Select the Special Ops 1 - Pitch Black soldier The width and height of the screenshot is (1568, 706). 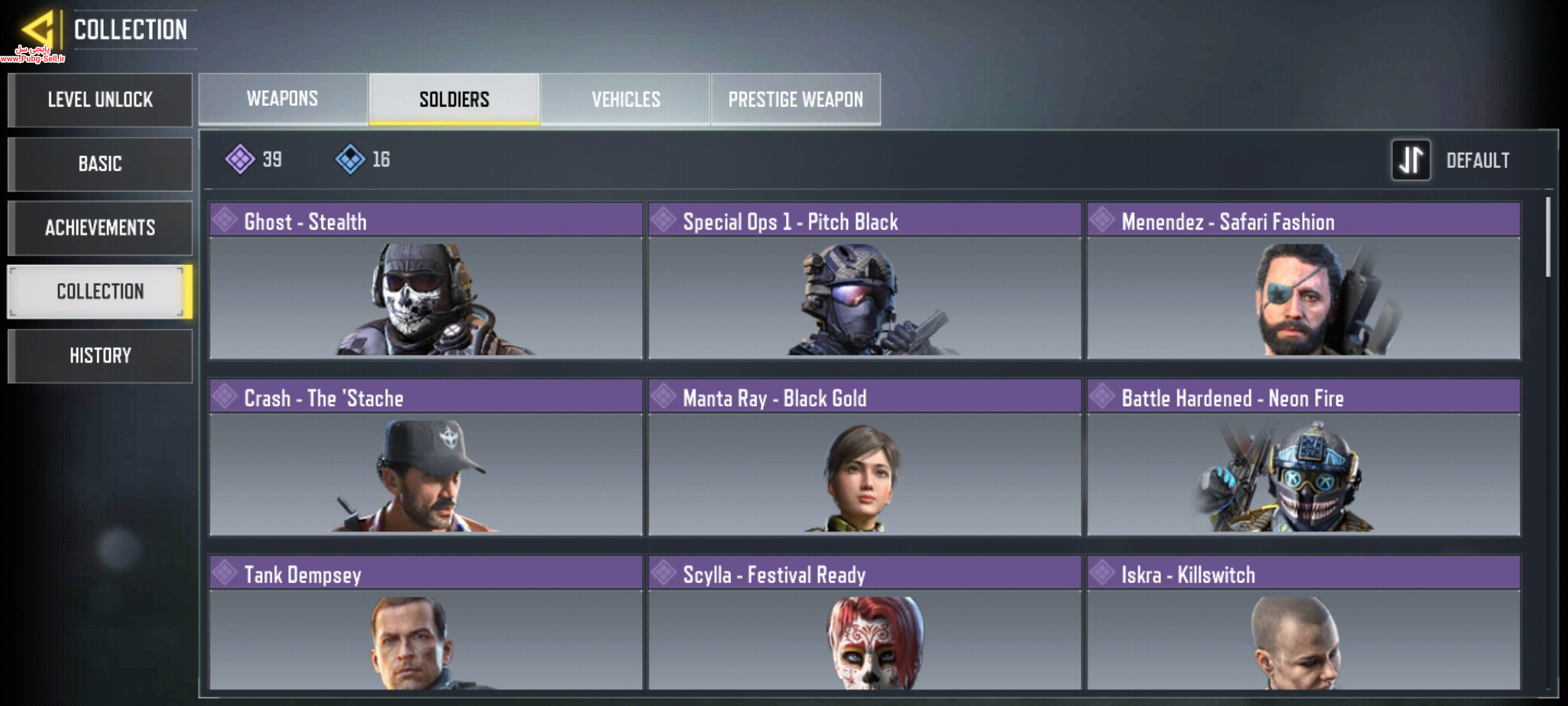click(x=864, y=281)
